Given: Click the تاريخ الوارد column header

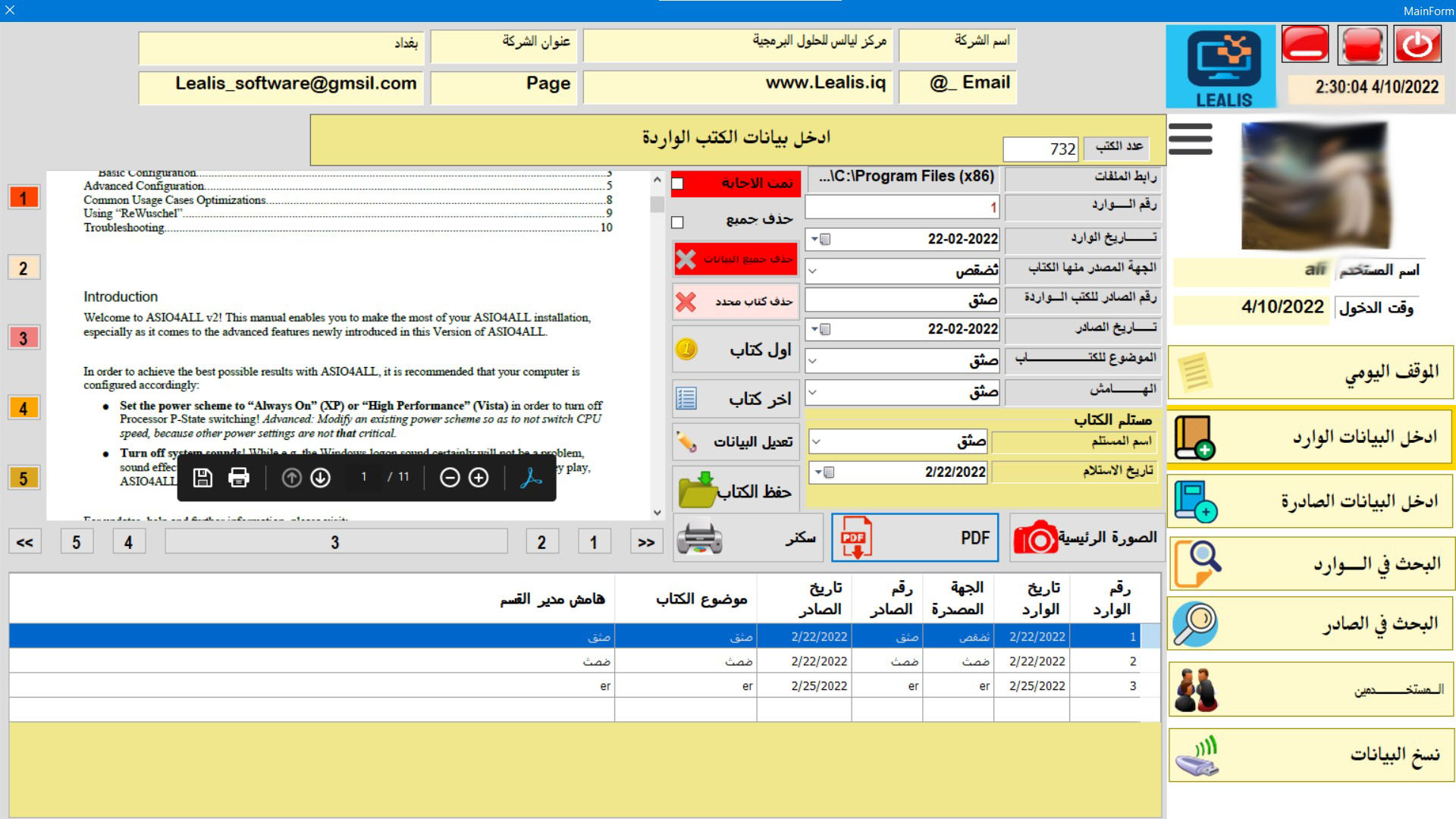Looking at the screenshot, I should pyautogui.click(x=1032, y=598).
